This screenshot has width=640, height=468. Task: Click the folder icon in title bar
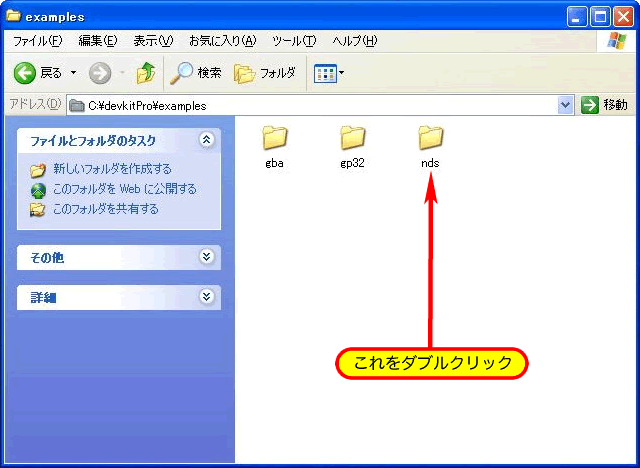[13, 16]
